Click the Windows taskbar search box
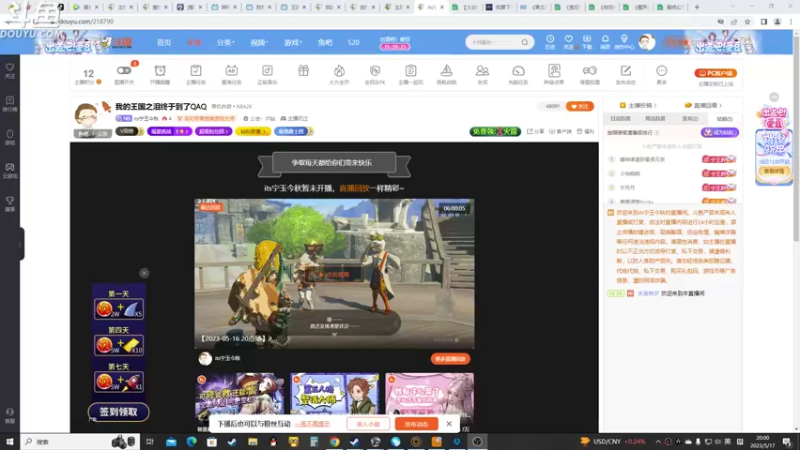The height and width of the screenshot is (450, 800). [x=79, y=442]
